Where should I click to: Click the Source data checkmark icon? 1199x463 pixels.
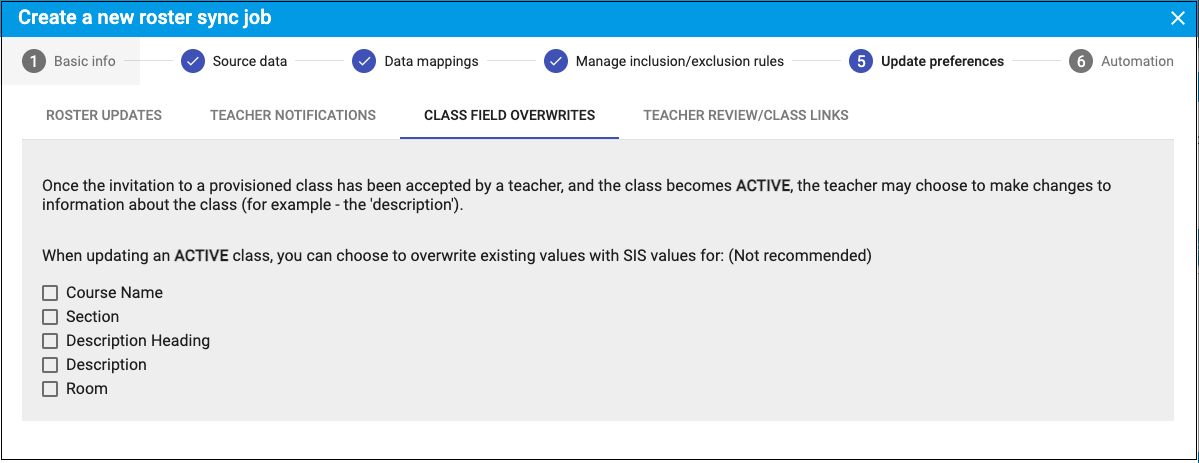(x=193, y=61)
